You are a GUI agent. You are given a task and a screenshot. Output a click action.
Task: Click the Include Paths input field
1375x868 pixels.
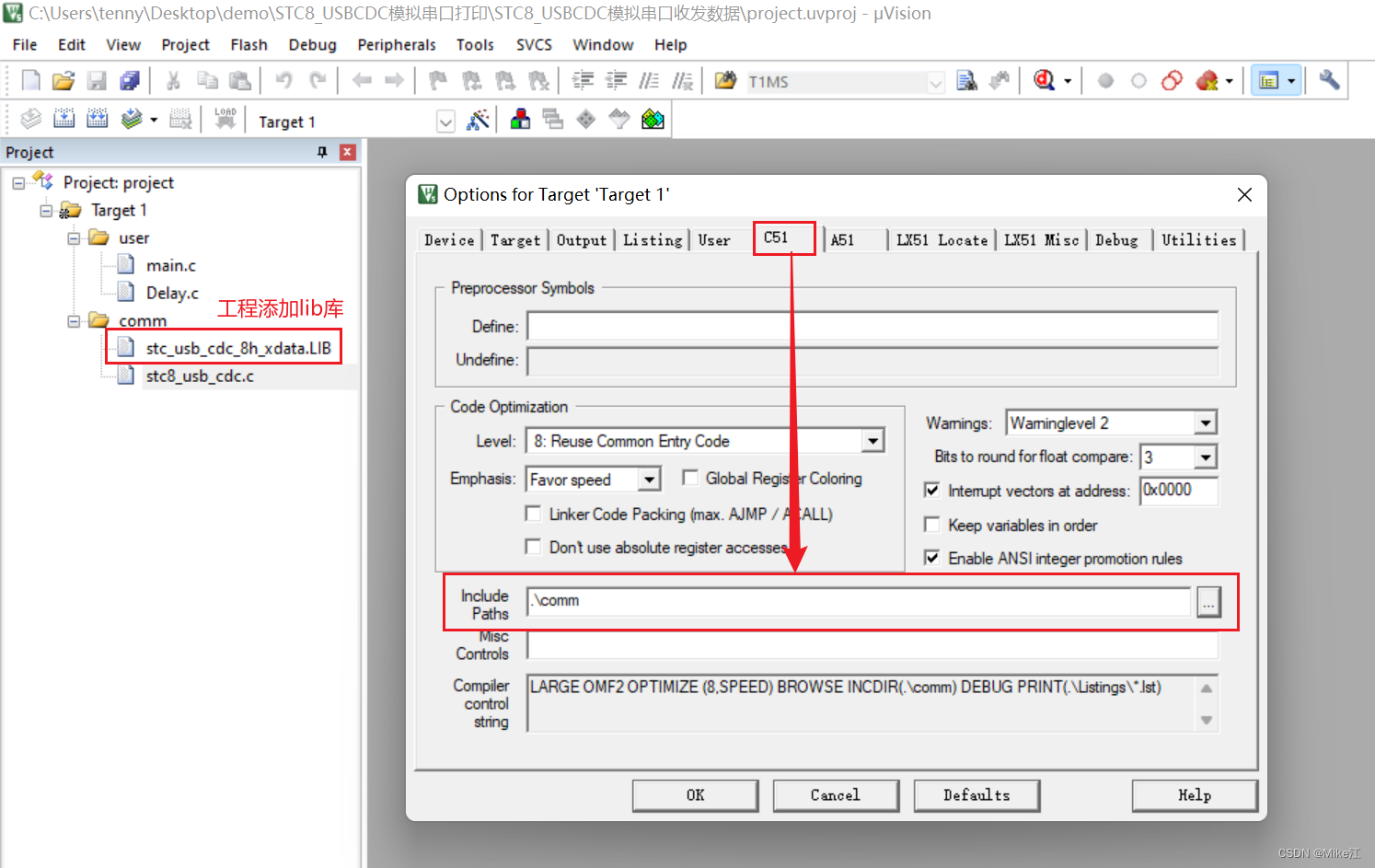(859, 601)
